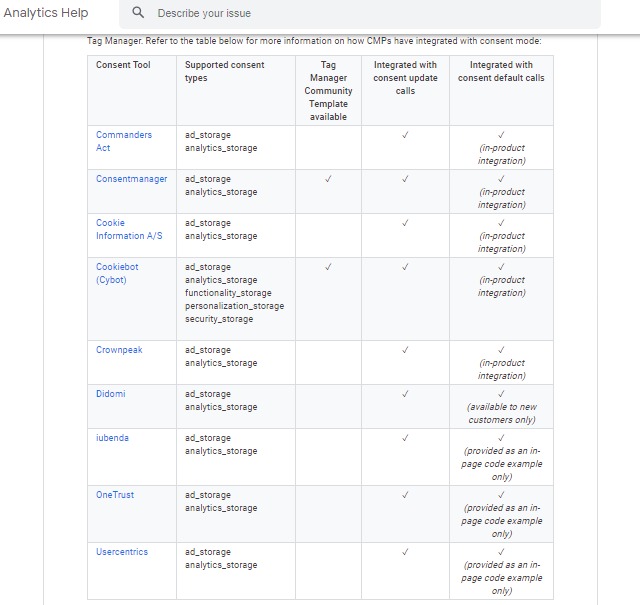The height and width of the screenshot is (605, 640).
Task: Click 'personalization_storage' in Cookiebot row
Action: (235, 306)
